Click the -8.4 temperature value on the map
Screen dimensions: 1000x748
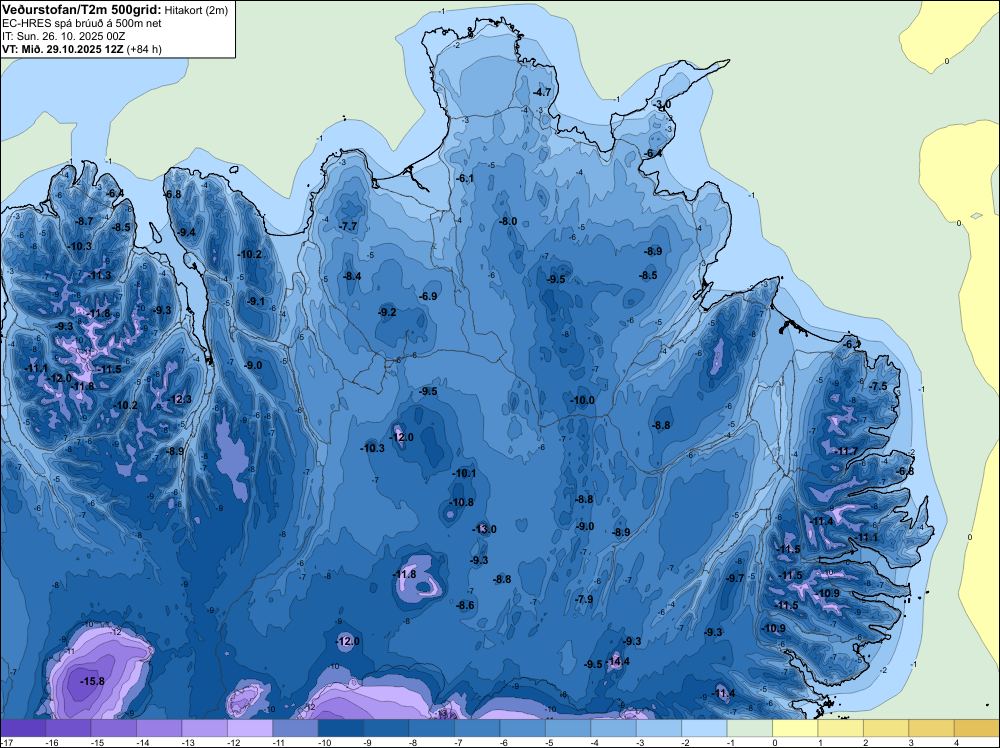[x=352, y=276]
